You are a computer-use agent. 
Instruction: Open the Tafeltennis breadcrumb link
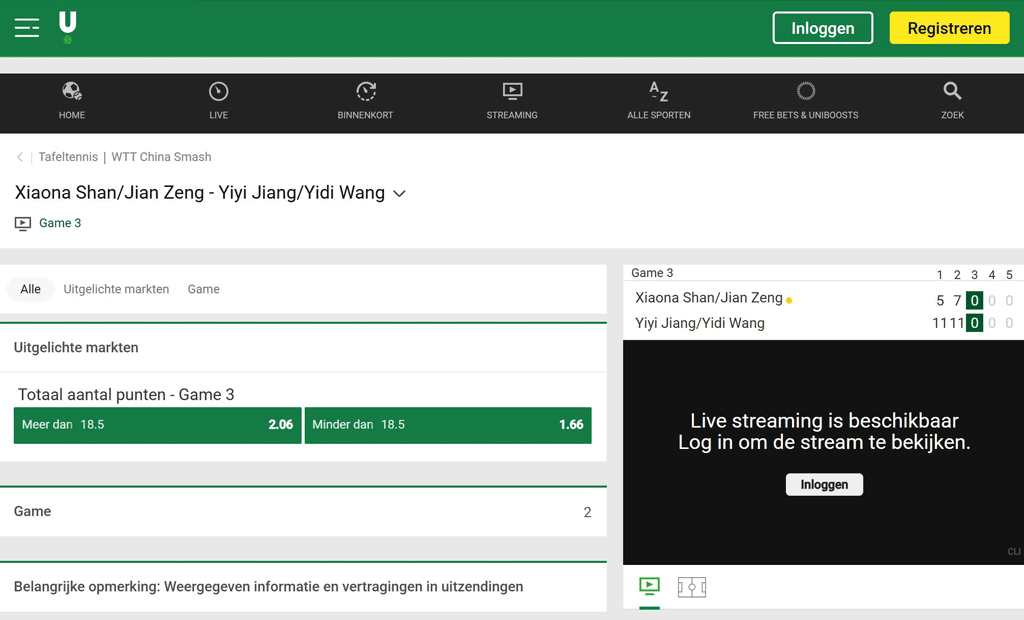tap(68, 157)
